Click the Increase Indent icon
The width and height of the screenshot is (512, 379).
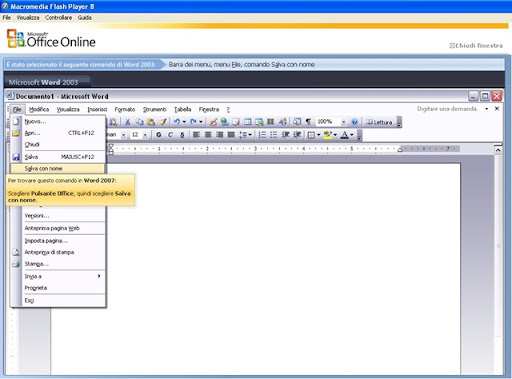pyautogui.click(x=297, y=135)
